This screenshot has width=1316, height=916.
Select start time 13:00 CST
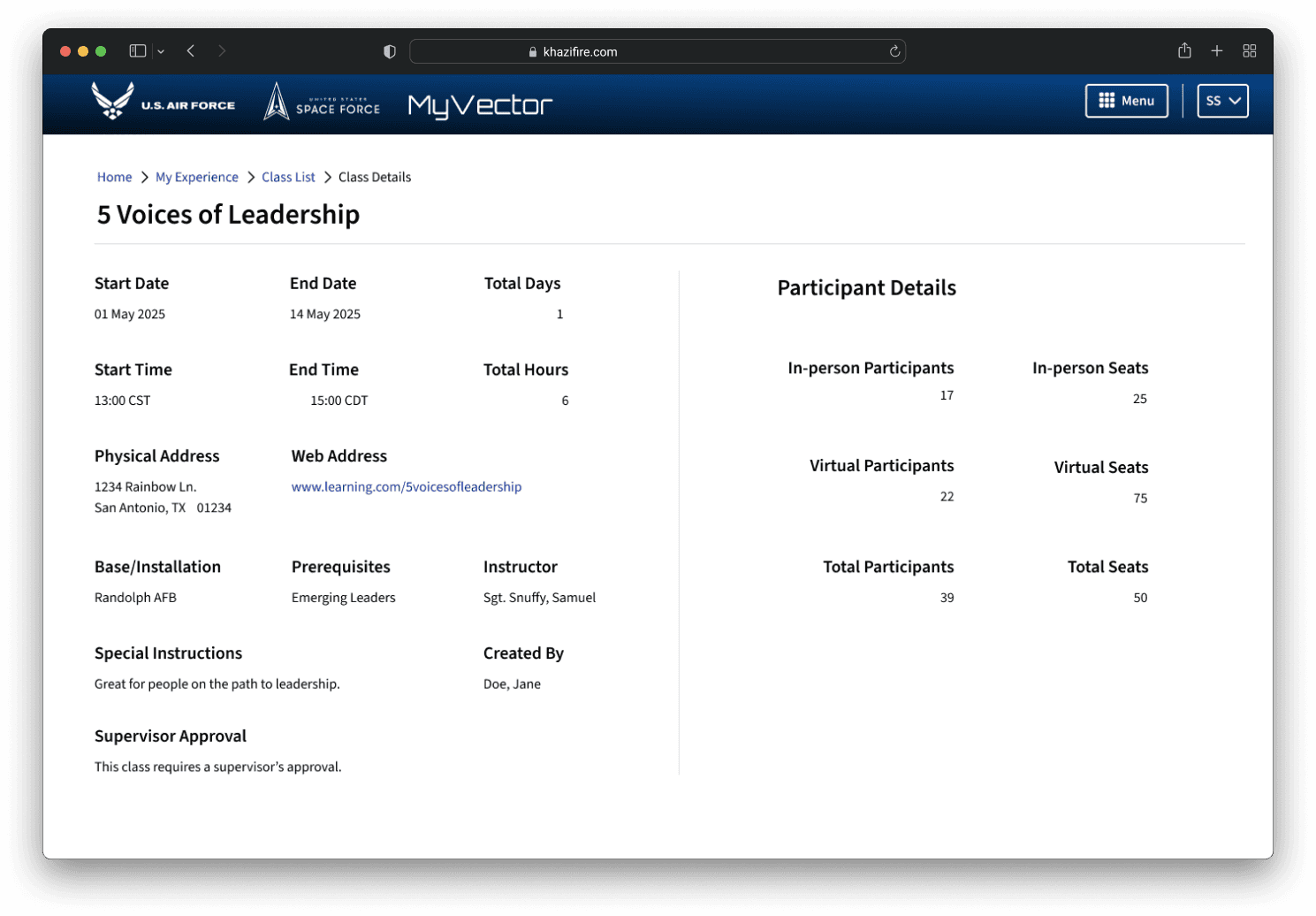pyautogui.click(x=123, y=401)
